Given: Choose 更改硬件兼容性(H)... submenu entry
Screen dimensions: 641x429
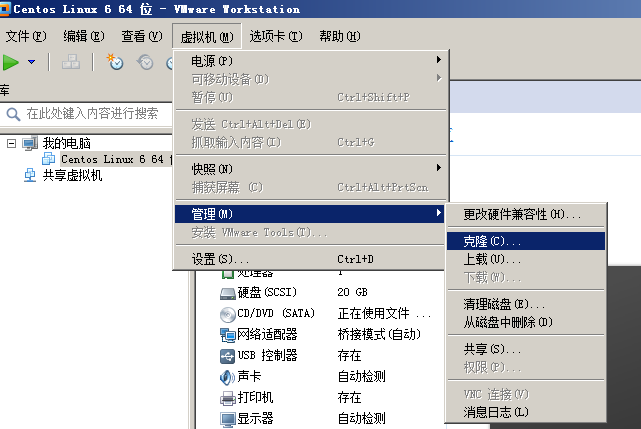Looking at the screenshot, I should pyautogui.click(x=526, y=214).
